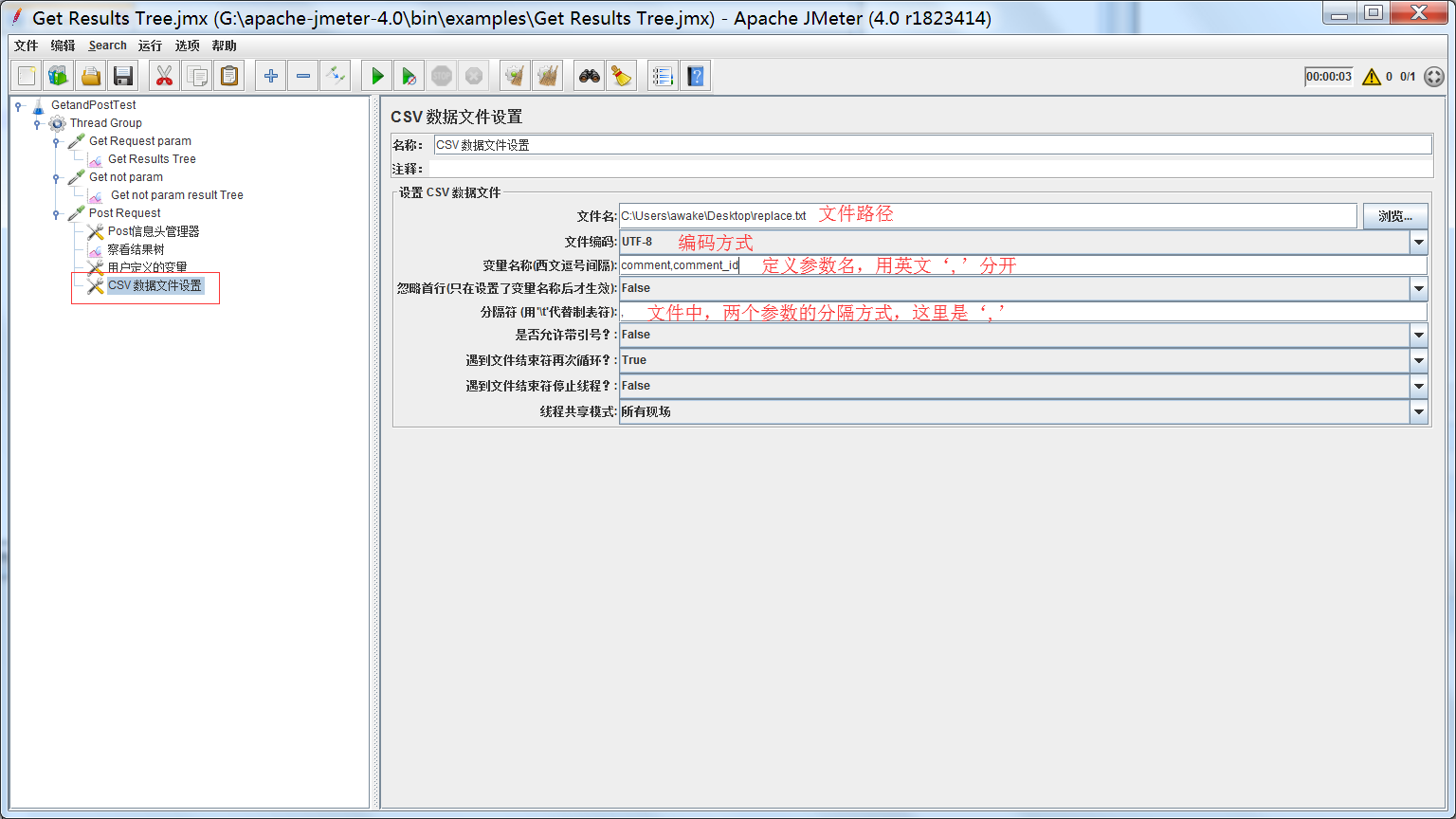
Task: Clear all results double-broom icon
Action: (548, 76)
